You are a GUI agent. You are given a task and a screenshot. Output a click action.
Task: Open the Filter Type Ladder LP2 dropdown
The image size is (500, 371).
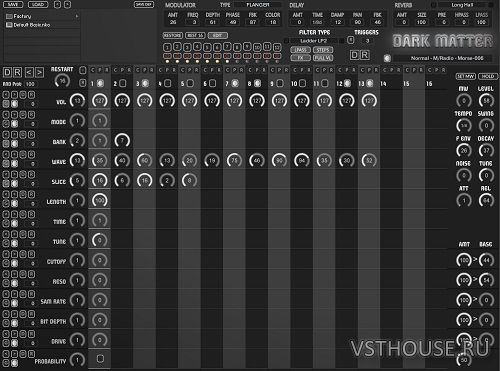313,41
